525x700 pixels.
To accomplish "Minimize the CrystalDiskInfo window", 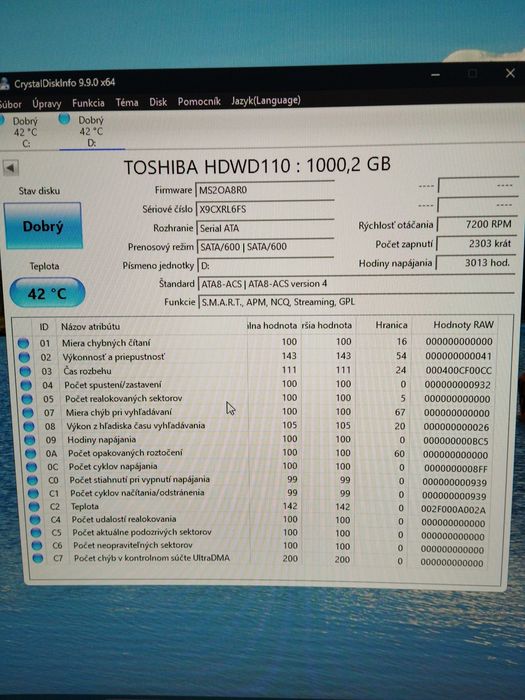I will pyautogui.click(x=436, y=75).
